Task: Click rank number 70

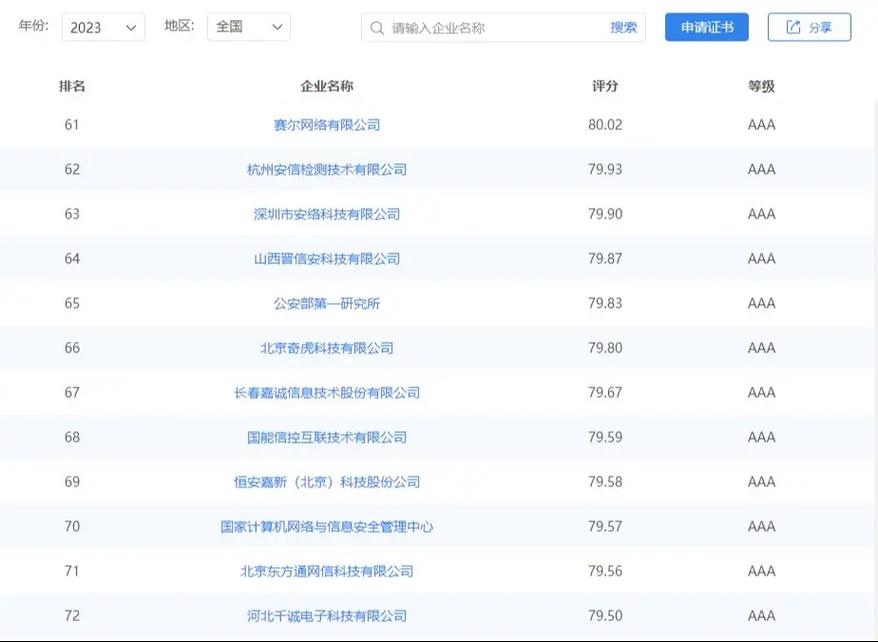Action: click(x=72, y=527)
